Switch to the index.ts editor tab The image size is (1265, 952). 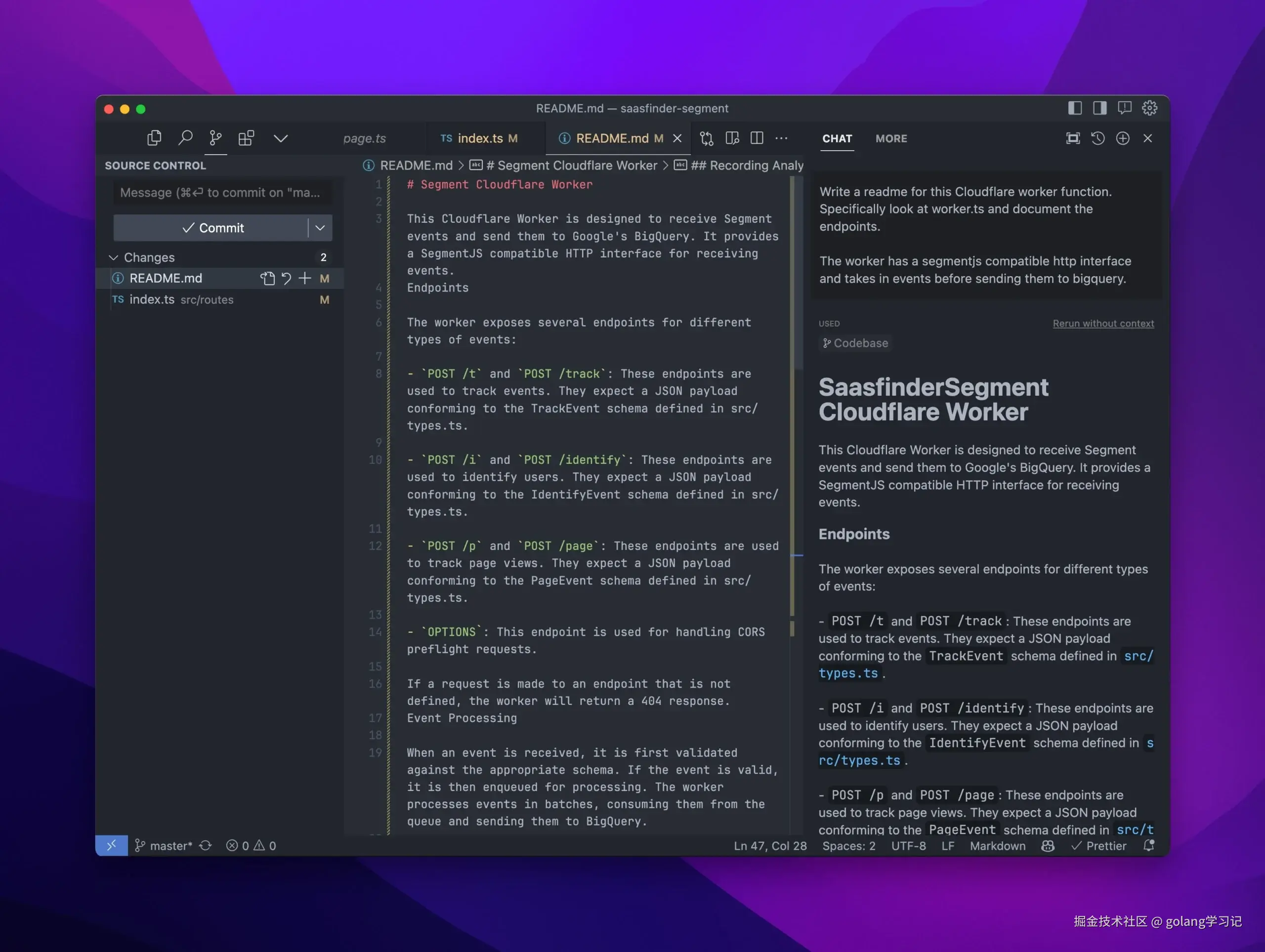[x=479, y=138]
